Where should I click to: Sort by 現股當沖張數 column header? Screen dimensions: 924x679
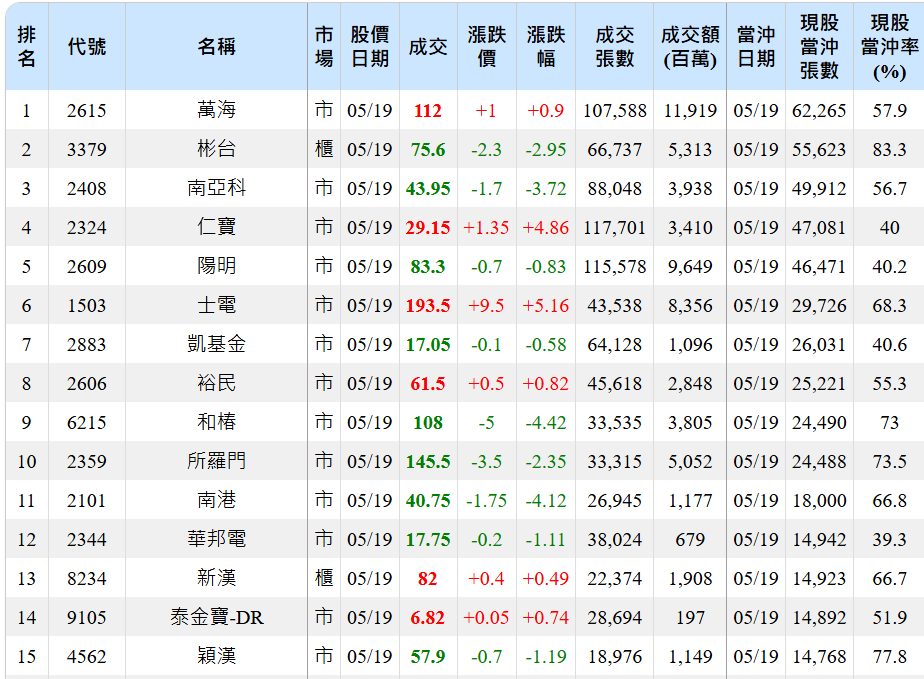pyautogui.click(x=819, y=47)
